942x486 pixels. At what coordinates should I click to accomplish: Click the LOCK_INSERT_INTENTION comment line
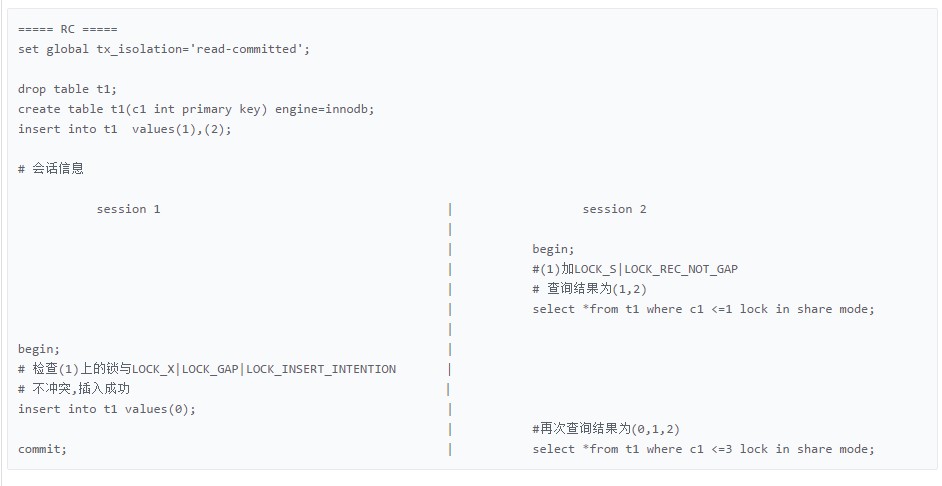pos(207,369)
